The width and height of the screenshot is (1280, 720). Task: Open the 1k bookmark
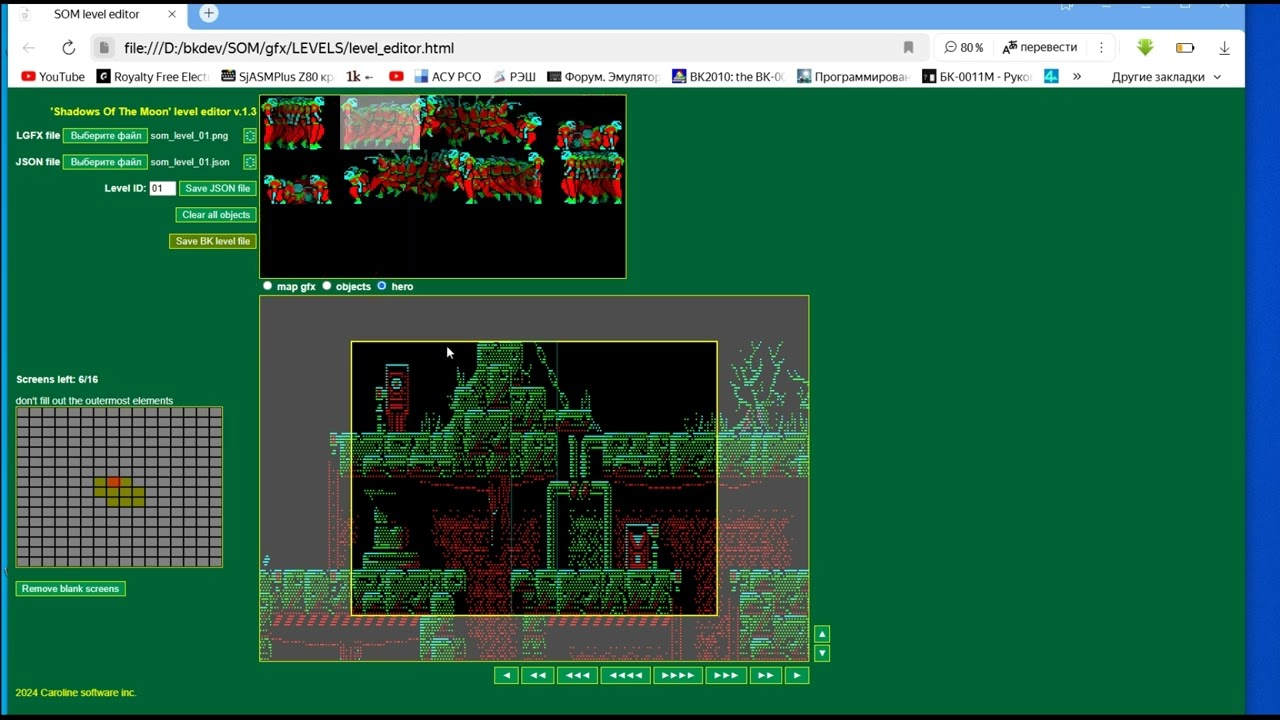click(x=359, y=77)
